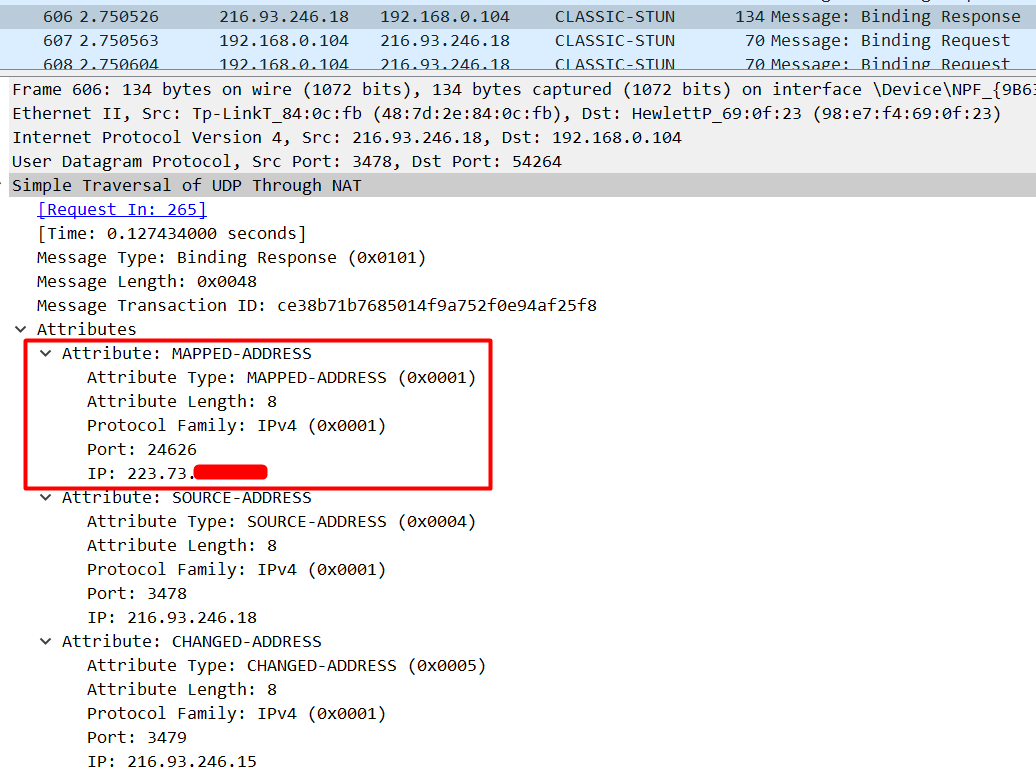Select Attribute Type: SOURCE-ADDRESS (0x0004) line

tap(281, 522)
